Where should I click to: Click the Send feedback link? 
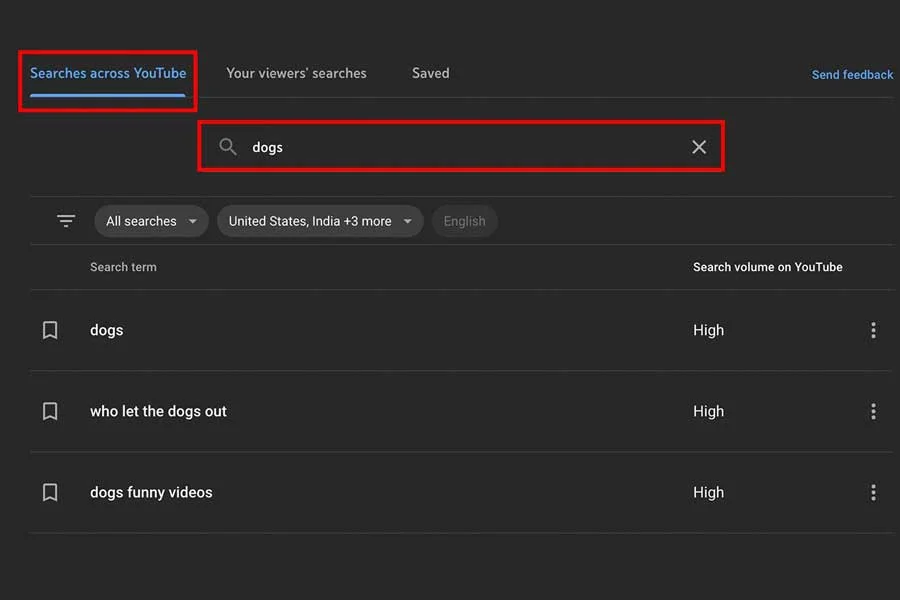pos(852,75)
